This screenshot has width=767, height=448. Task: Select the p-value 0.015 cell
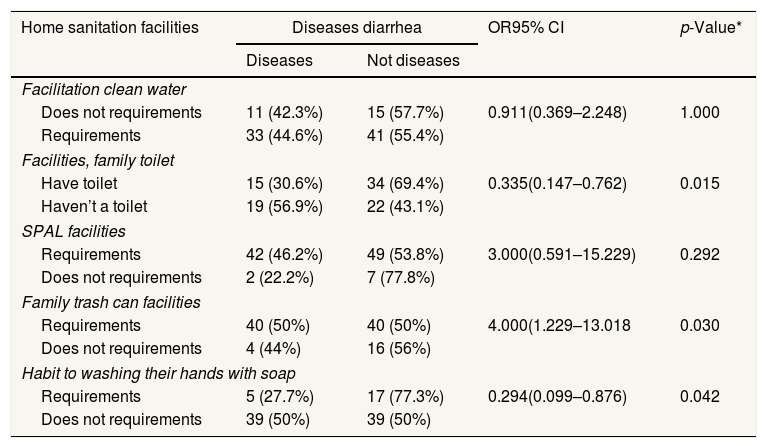(699, 183)
